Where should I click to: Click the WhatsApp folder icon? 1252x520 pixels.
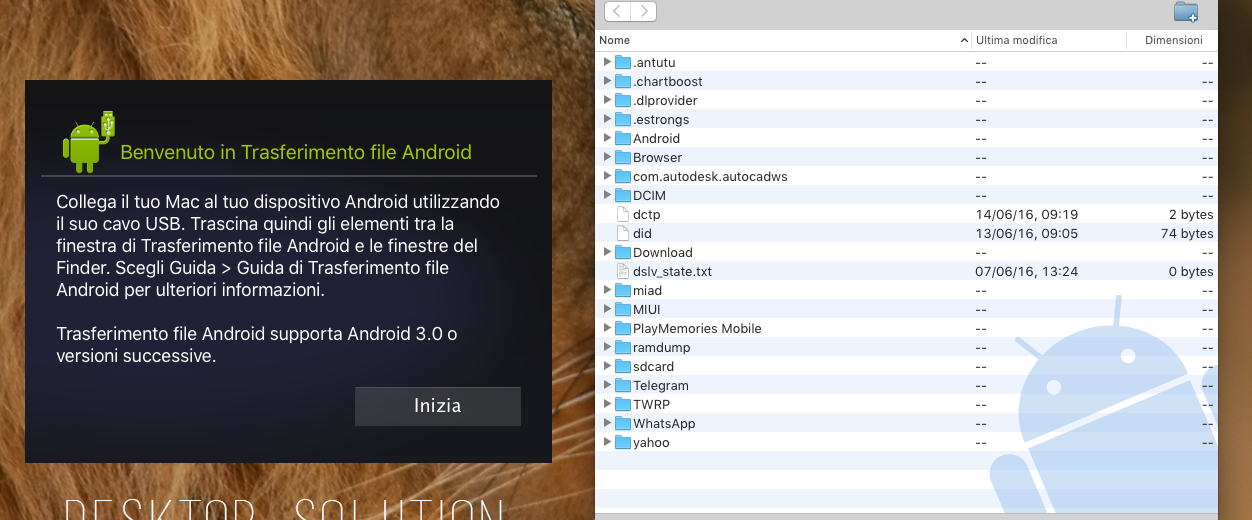tap(623, 423)
